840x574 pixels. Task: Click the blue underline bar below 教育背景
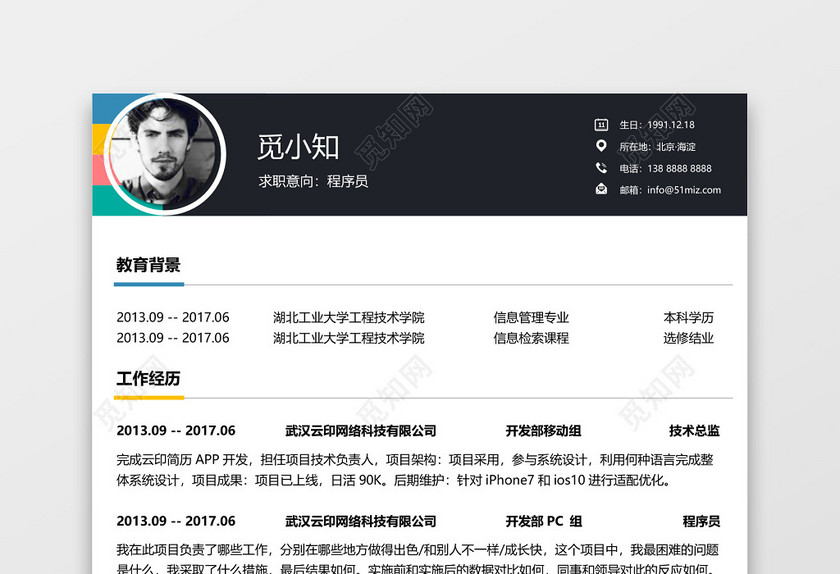point(149,285)
